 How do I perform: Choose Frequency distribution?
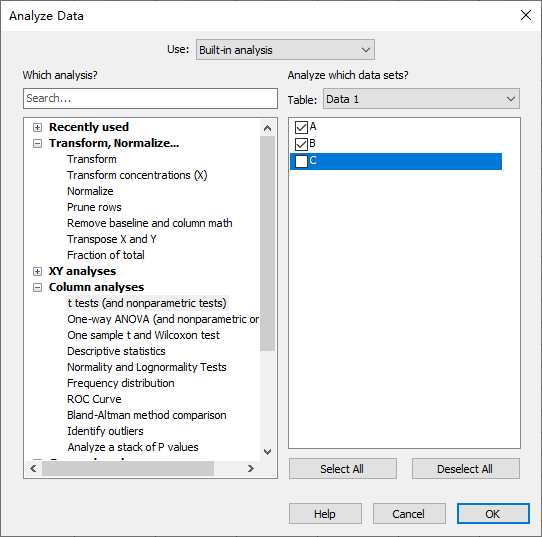point(121,383)
